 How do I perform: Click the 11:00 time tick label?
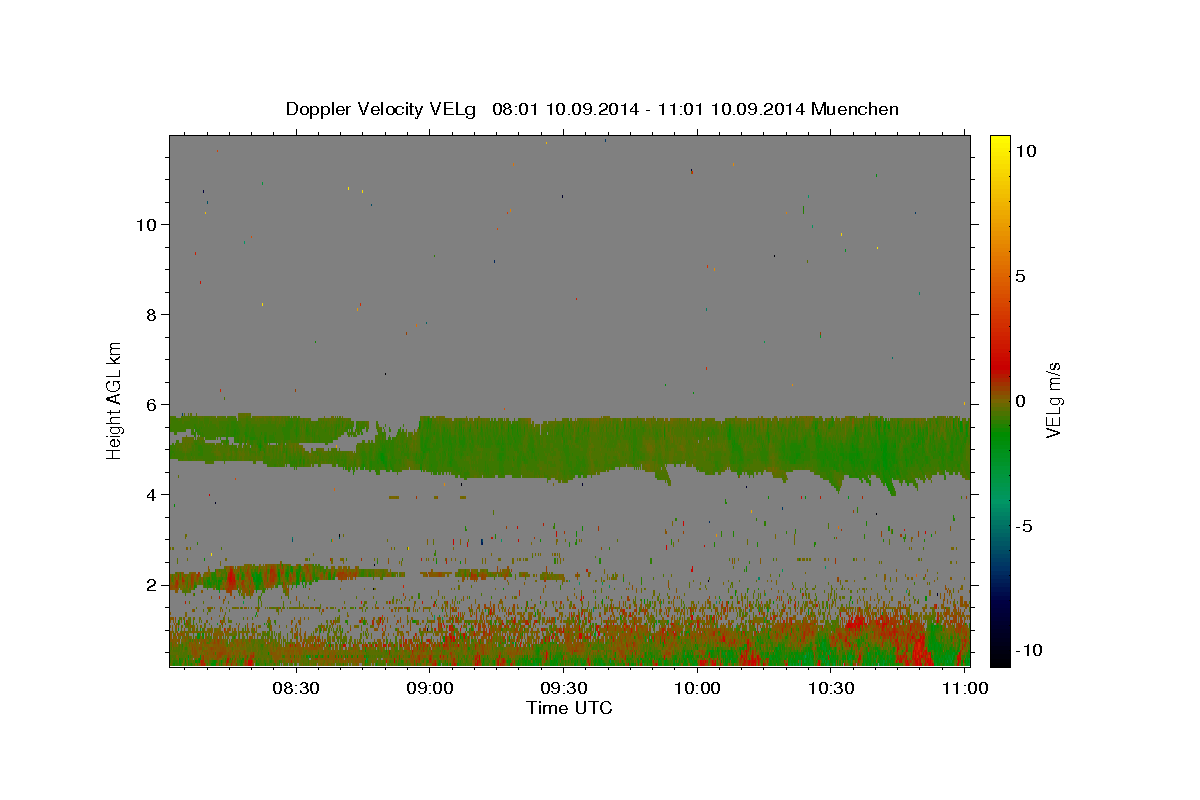(964, 688)
